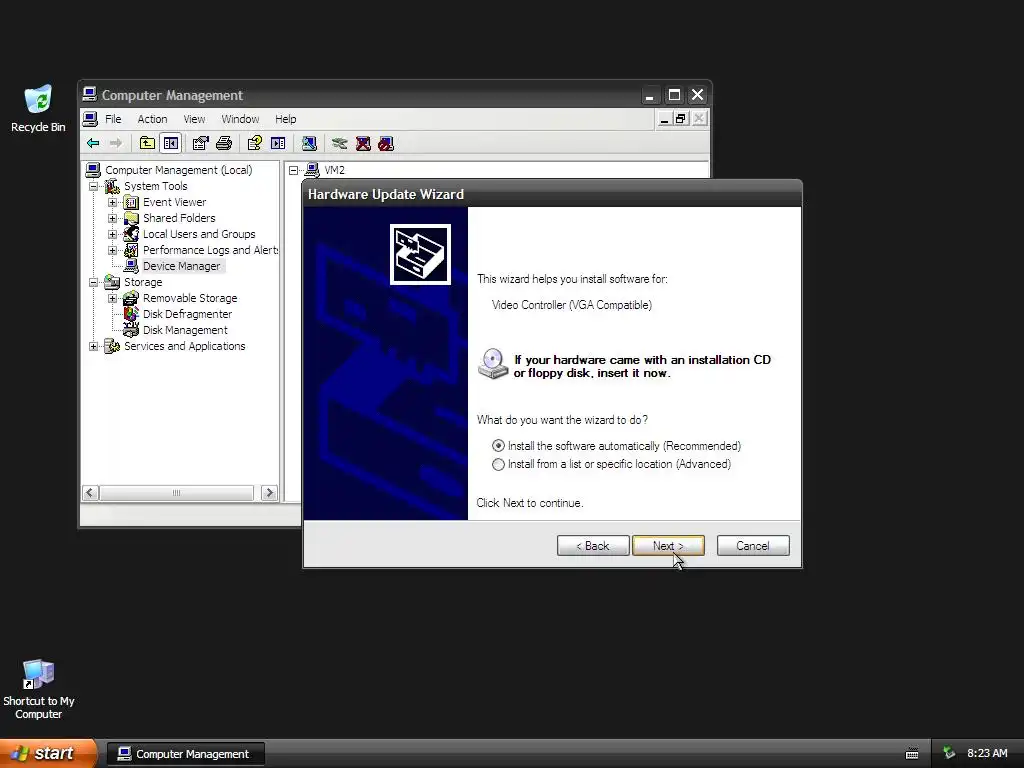Screen dimensions: 1024x768
Task: Select Removable Storage in the tree
Action: point(190,298)
